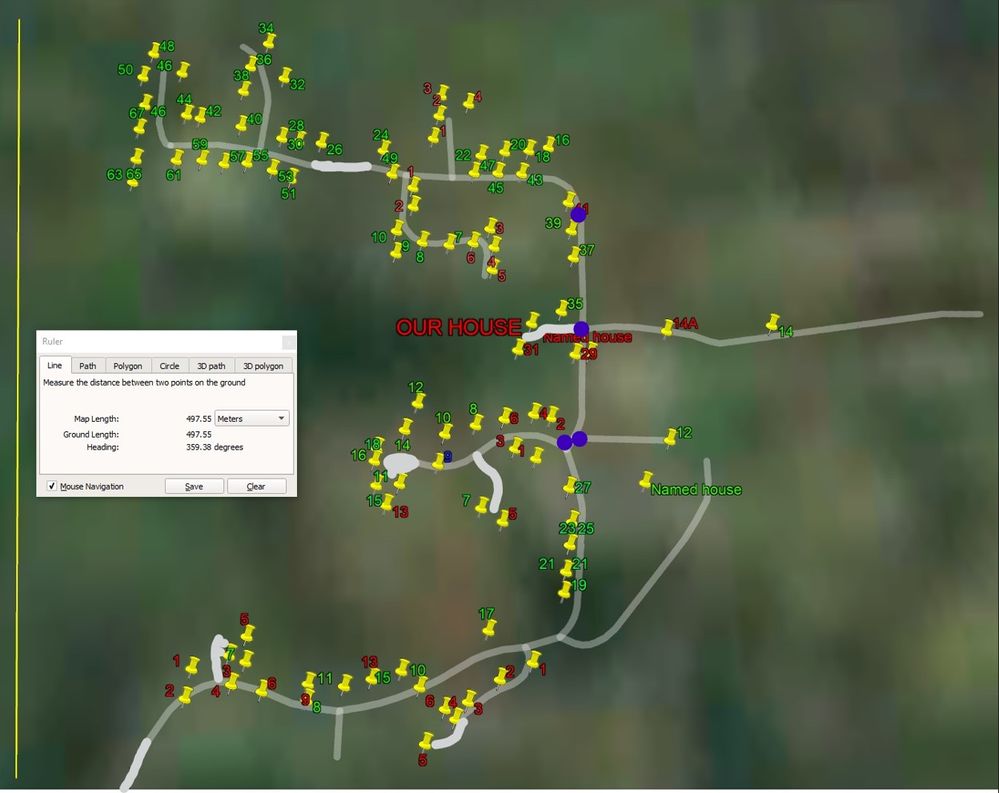Select the 3D path tab
999x793 pixels.
click(x=210, y=366)
